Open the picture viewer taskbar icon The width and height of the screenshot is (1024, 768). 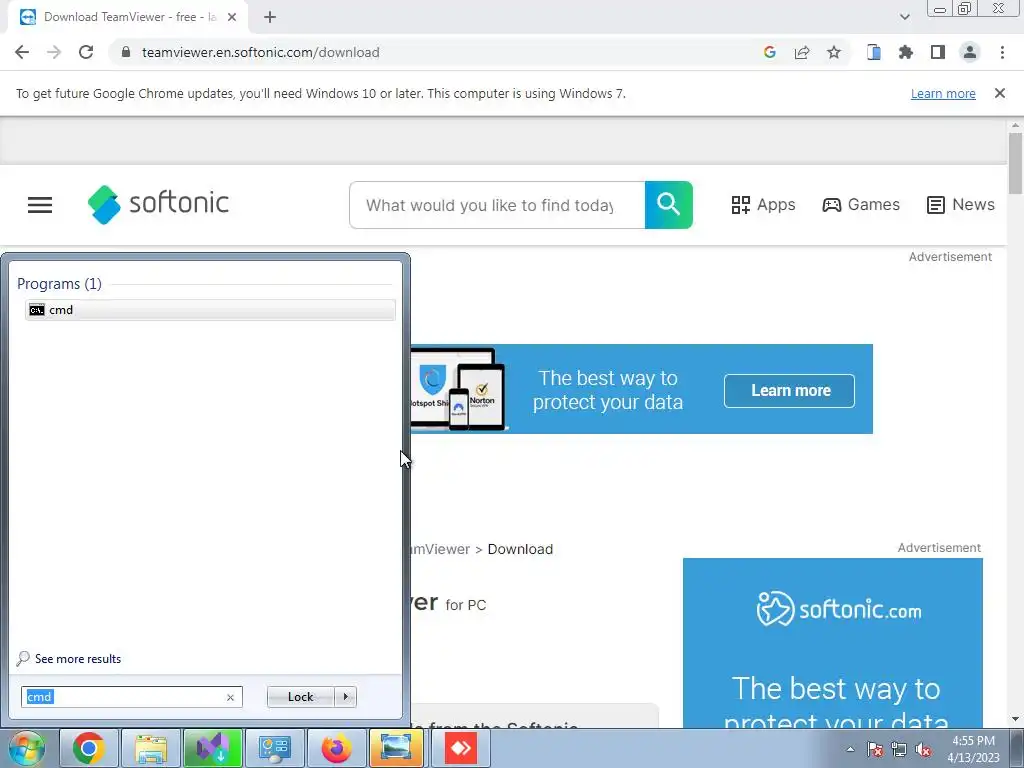tap(397, 748)
